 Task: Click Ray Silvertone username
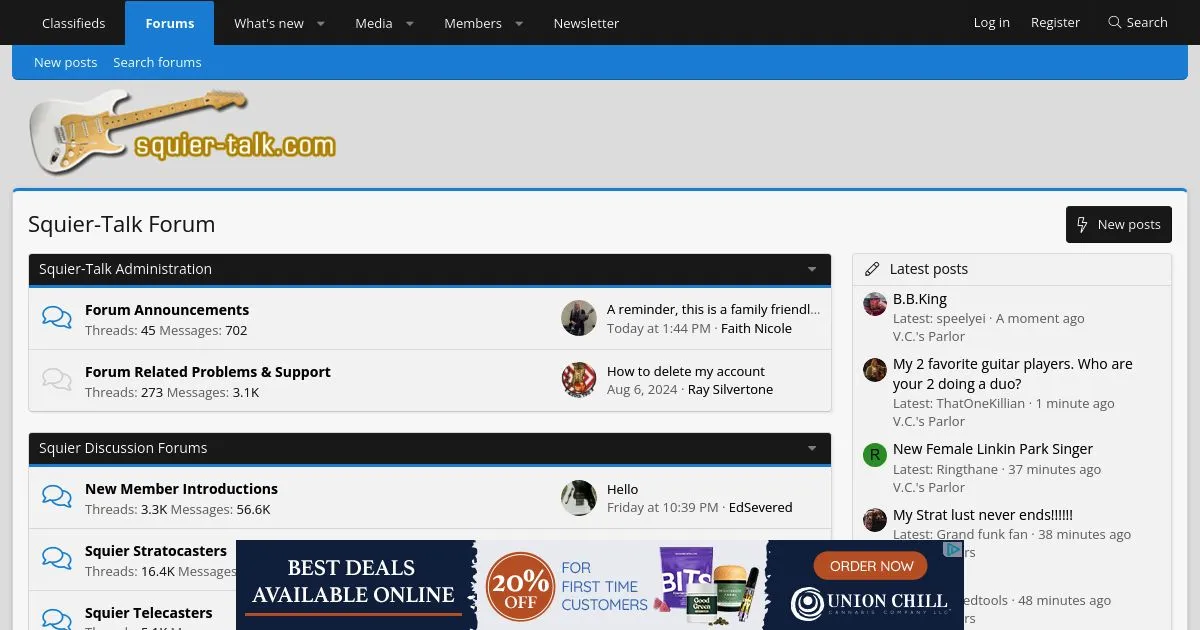point(730,389)
